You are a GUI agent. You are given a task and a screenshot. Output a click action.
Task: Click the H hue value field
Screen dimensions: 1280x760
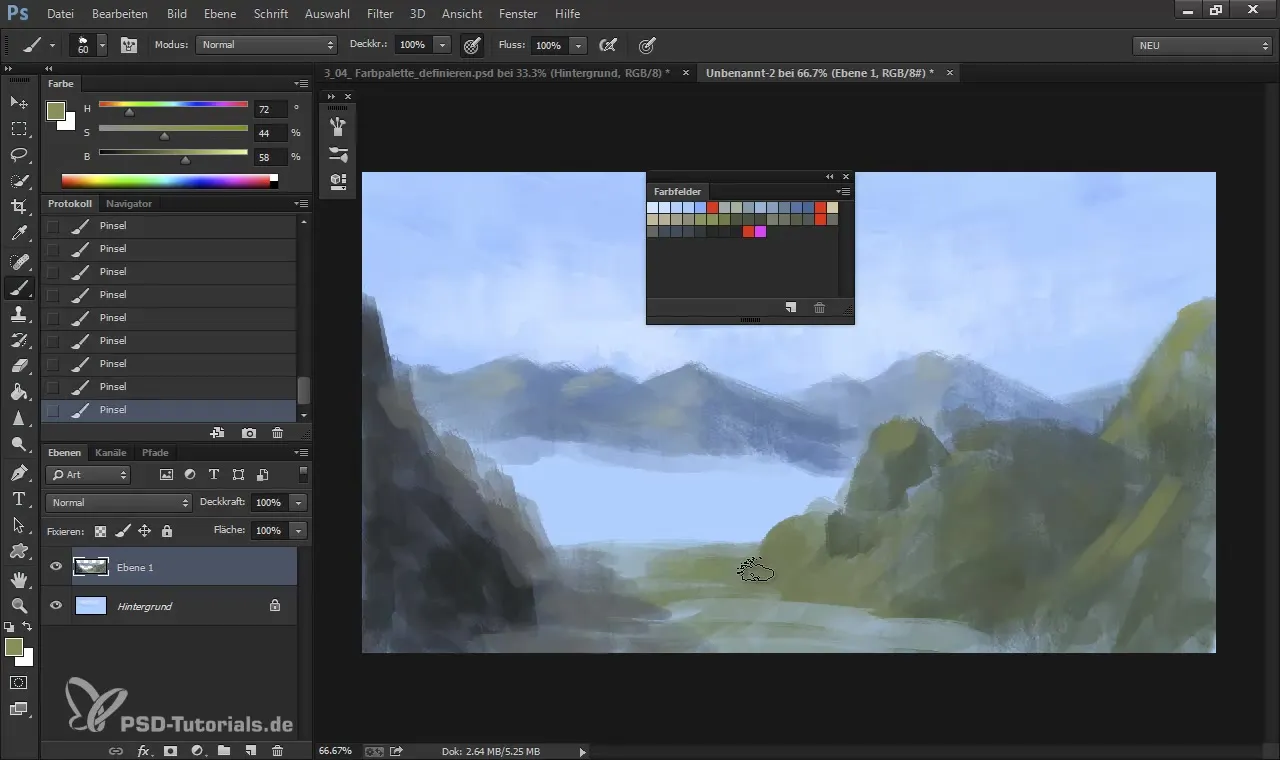pyautogui.click(x=270, y=108)
